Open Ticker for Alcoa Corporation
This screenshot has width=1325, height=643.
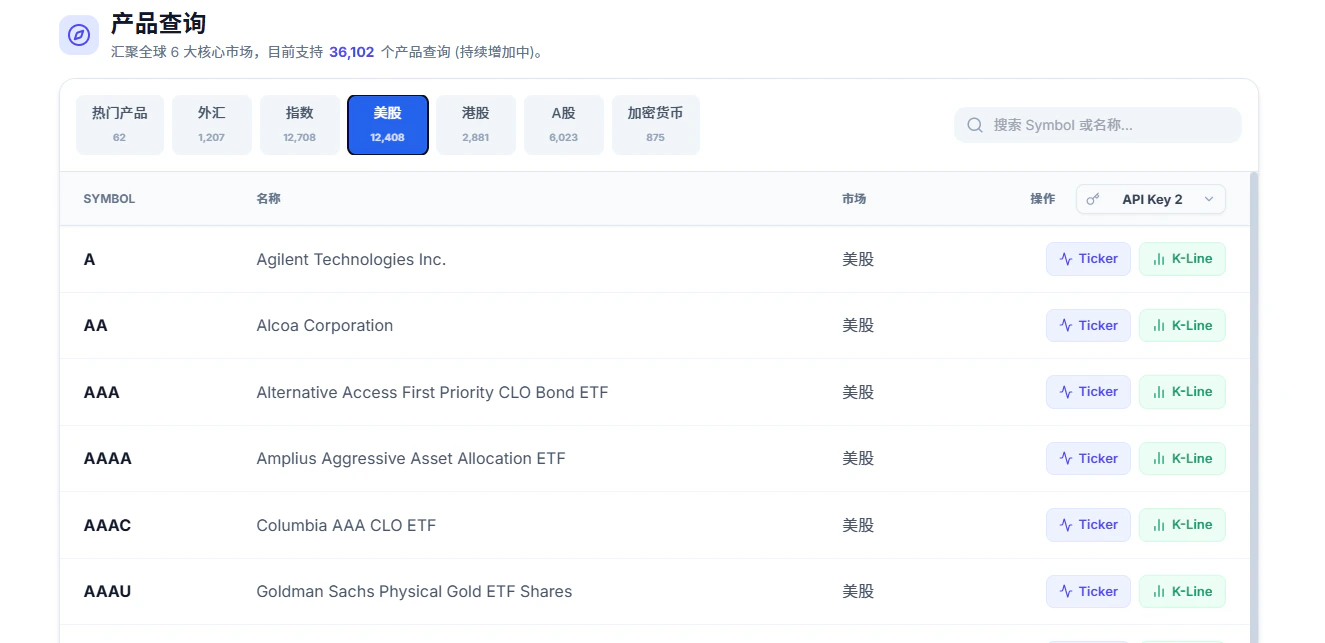pyautogui.click(x=1089, y=325)
